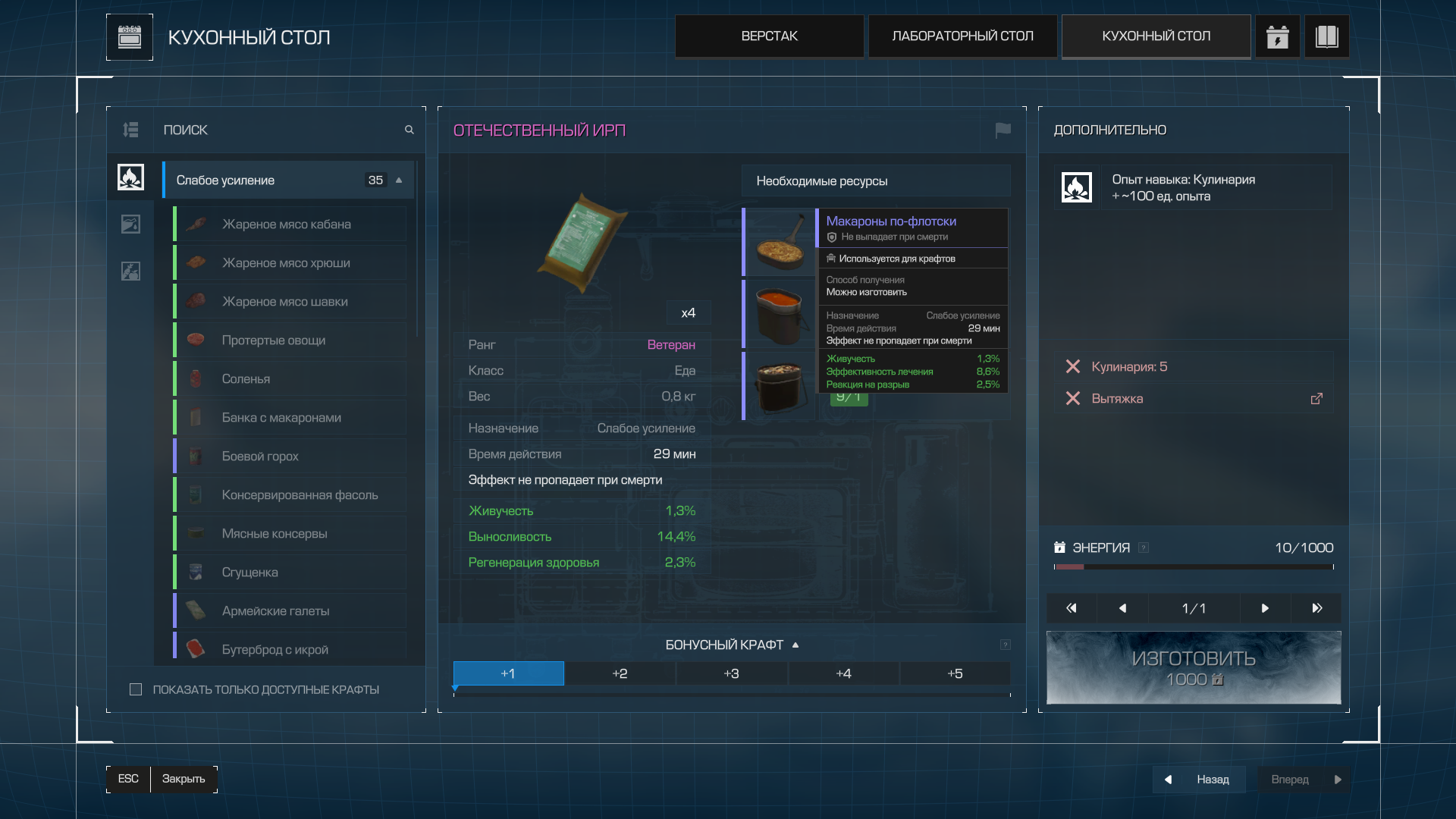Select bonus craft +4

(843, 673)
